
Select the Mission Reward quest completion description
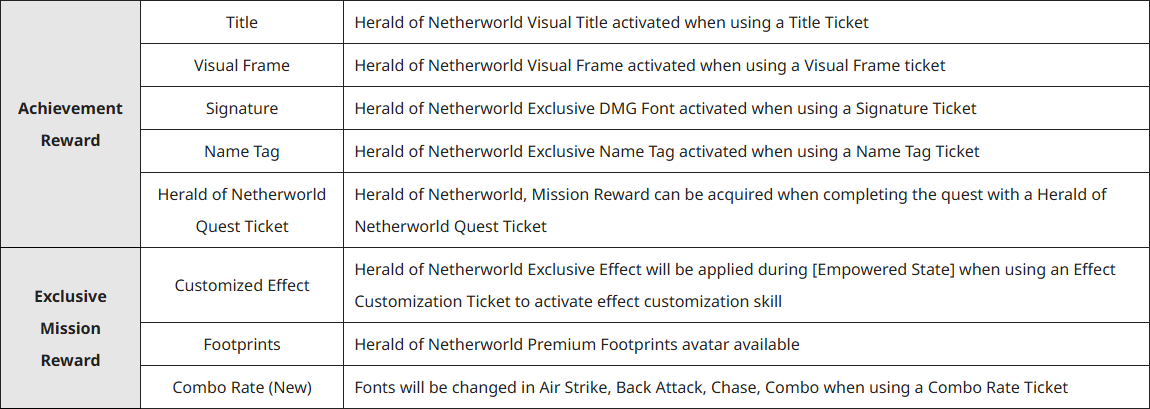[x=730, y=210]
